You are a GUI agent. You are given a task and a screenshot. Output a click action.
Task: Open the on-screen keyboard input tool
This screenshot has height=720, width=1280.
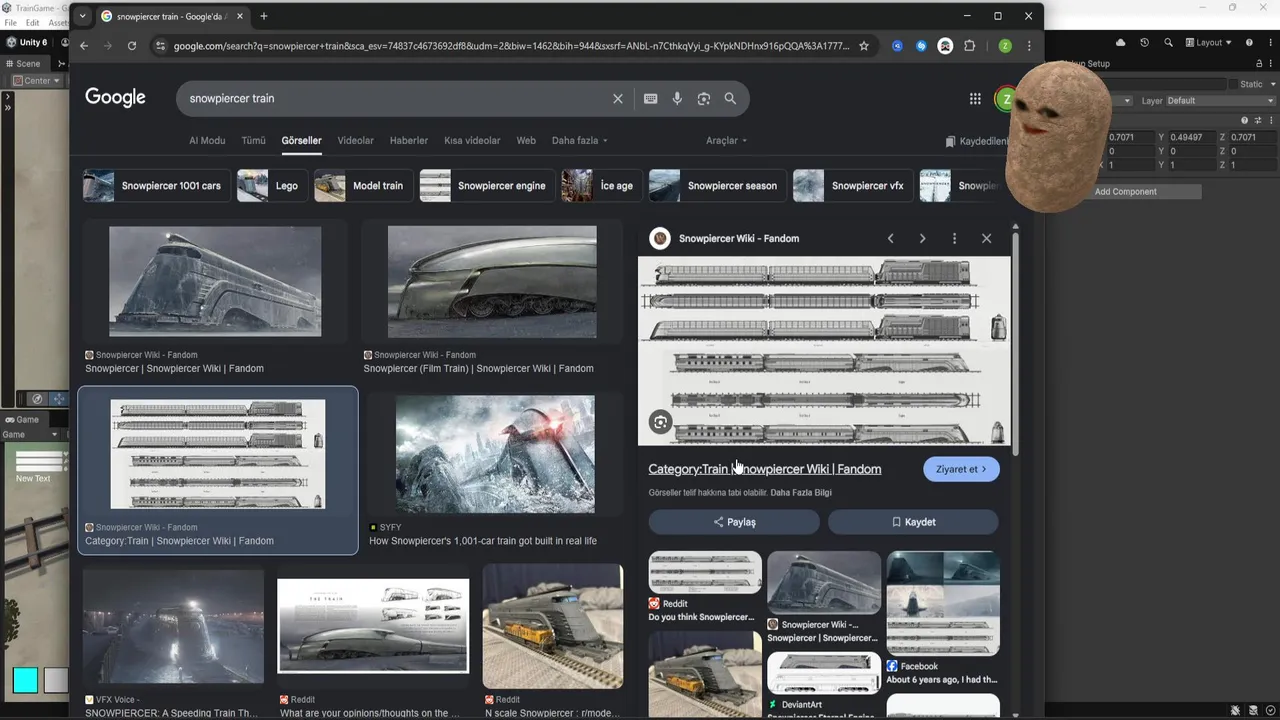click(650, 98)
